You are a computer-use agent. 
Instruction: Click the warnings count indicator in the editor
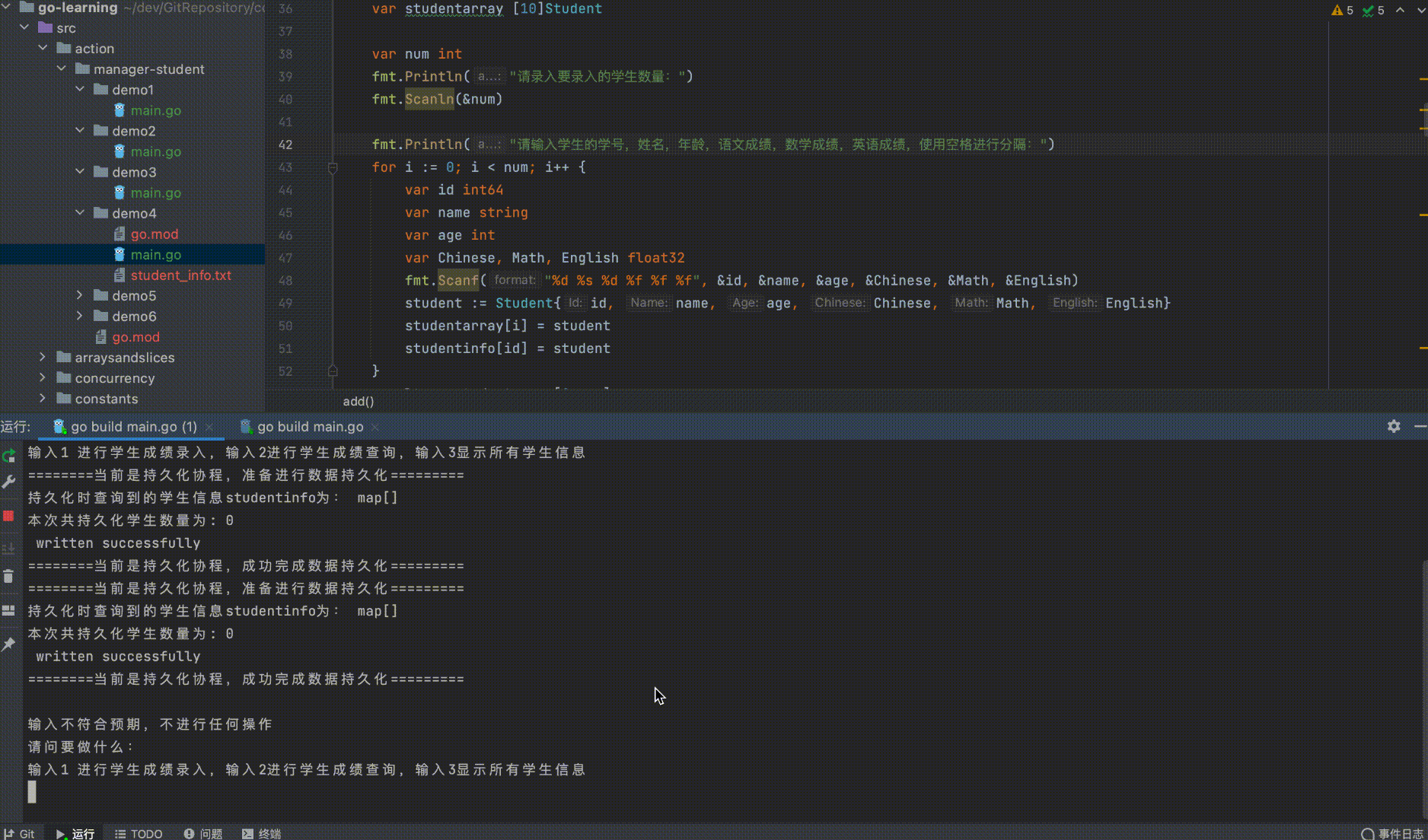[1342, 10]
